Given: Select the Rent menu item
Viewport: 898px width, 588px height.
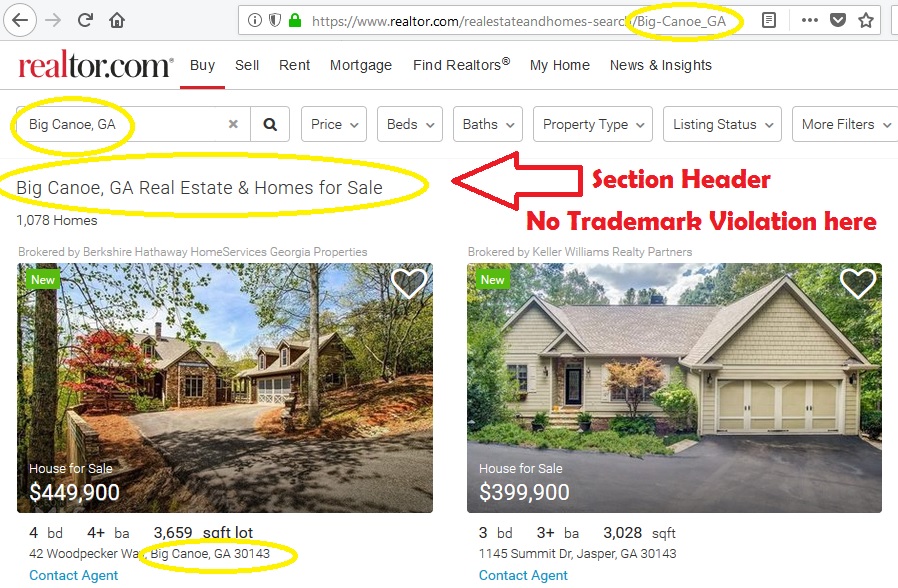Looking at the screenshot, I should (x=294, y=65).
